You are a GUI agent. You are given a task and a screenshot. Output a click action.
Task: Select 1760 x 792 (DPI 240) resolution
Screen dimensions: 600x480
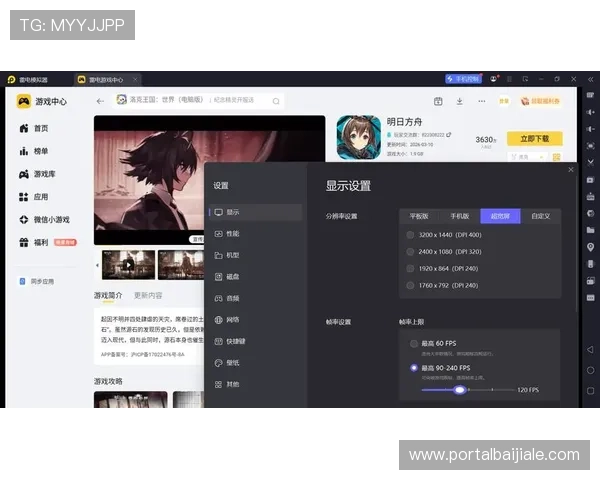[x=442, y=285]
